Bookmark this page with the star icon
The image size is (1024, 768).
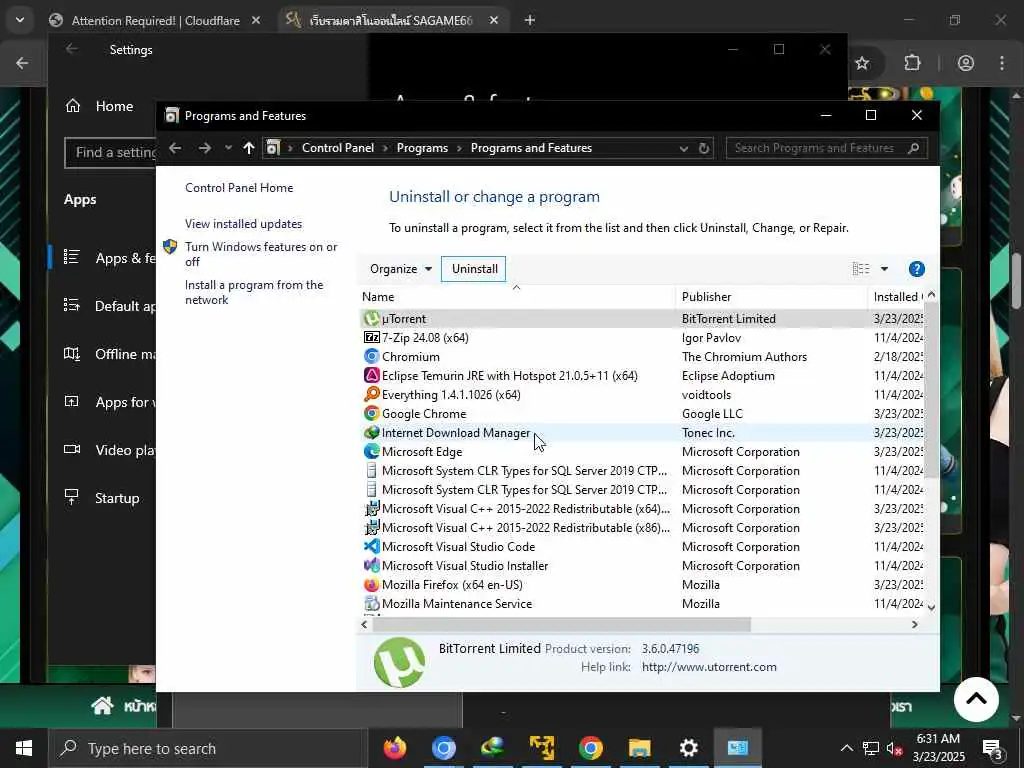coord(862,63)
